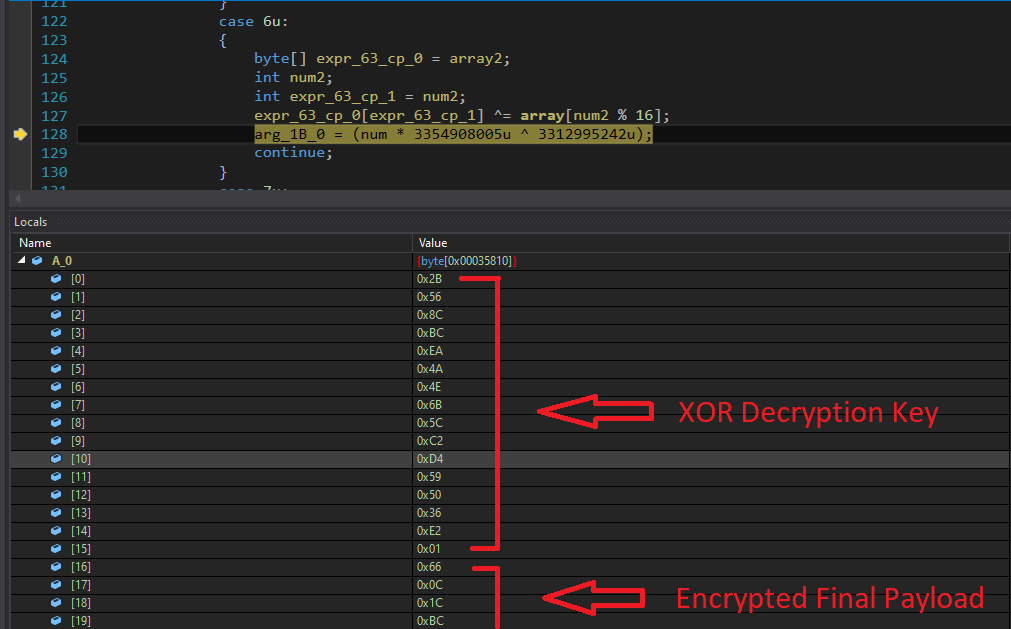Viewport: 1011px width, 629px height.
Task: Click the cube icon of element [12]
Action: (x=56, y=495)
